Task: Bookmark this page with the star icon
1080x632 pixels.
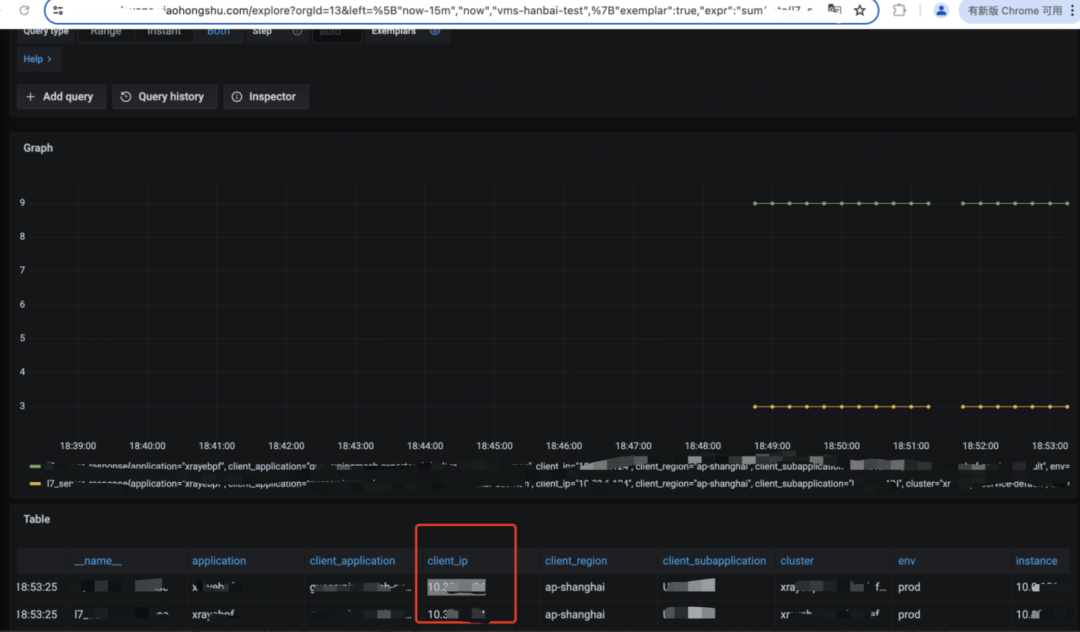Action: (x=860, y=10)
